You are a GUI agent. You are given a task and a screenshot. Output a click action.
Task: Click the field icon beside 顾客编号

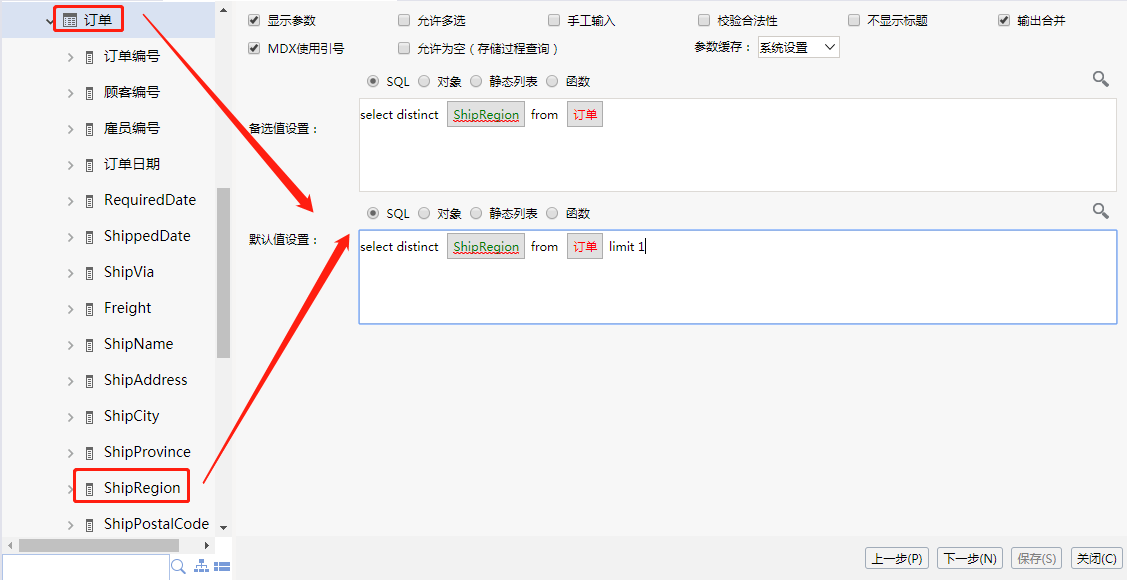pos(90,93)
